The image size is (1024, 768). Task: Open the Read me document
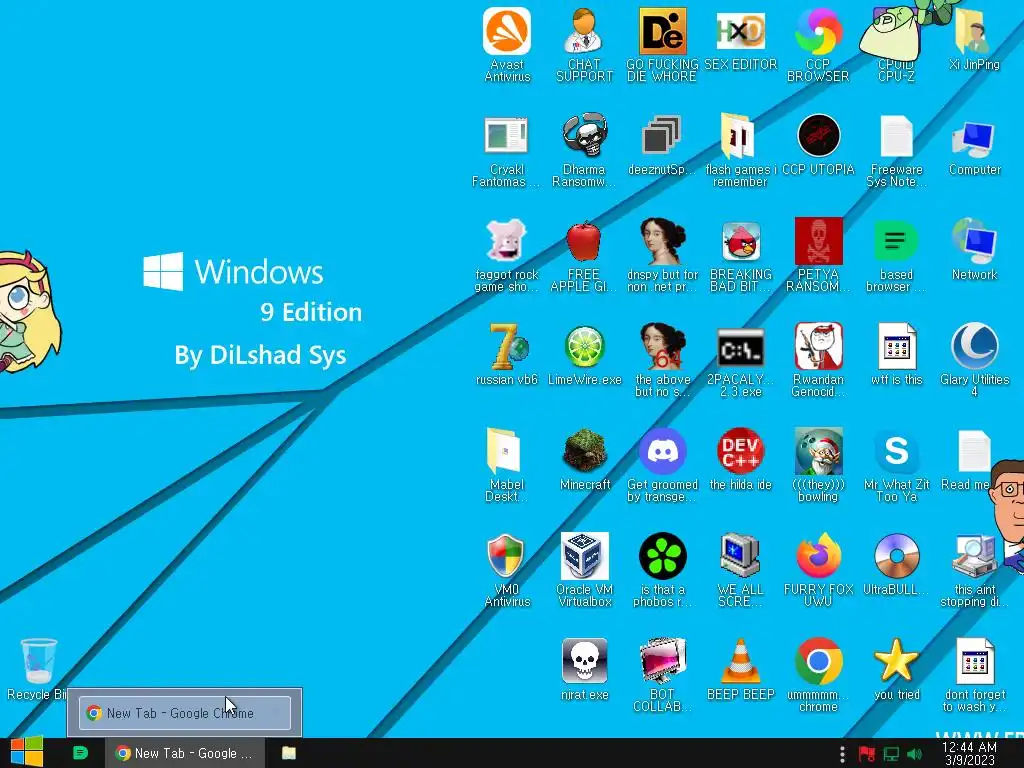pyautogui.click(x=972, y=452)
